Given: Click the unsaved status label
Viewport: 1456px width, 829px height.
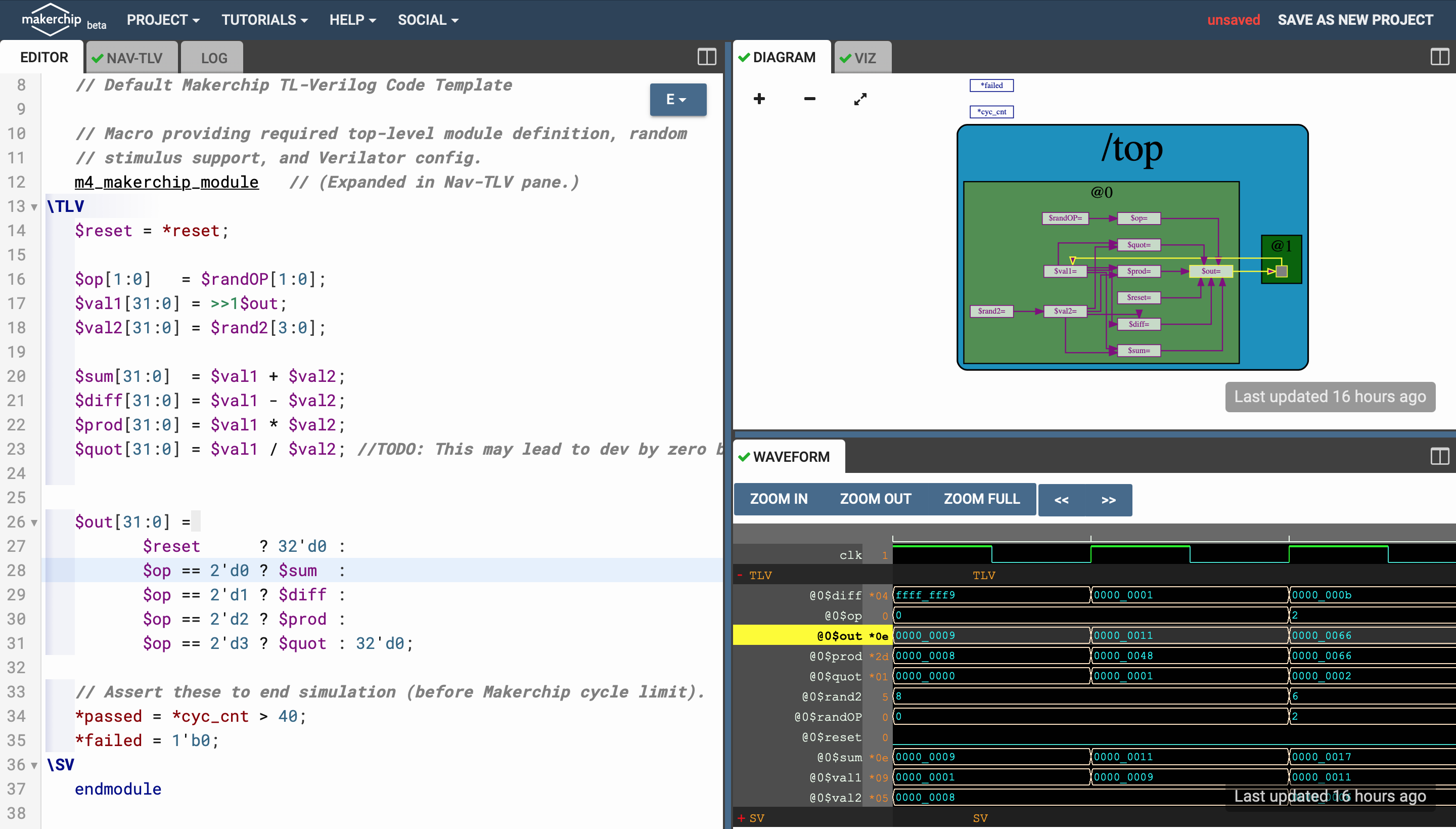Looking at the screenshot, I should [1234, 20].
